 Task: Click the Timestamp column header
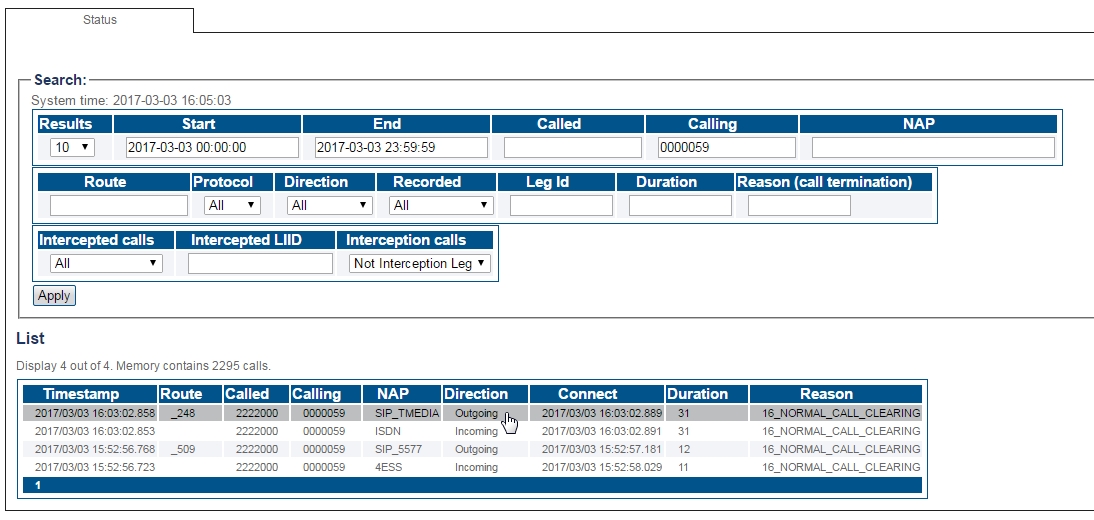point(81,394)
